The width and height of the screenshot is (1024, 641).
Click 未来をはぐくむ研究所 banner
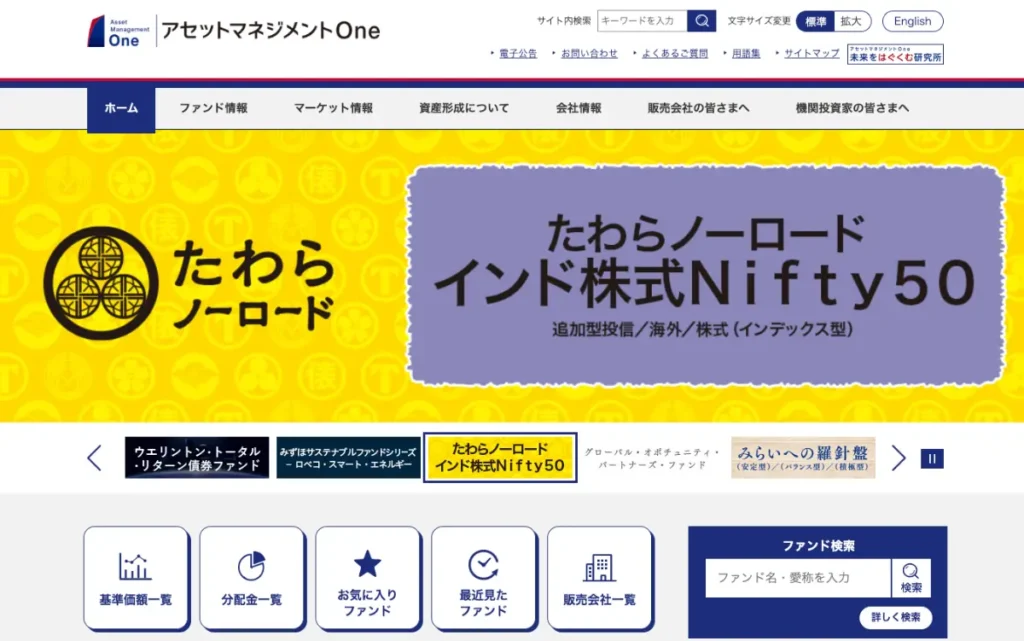tap(895, 54)
